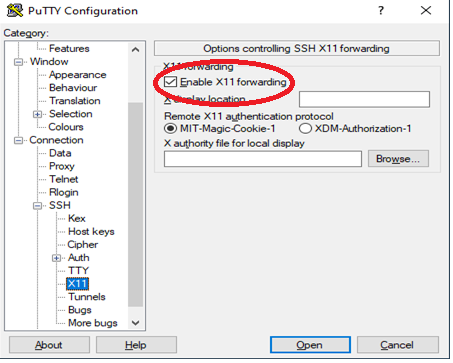The width and height of the screenshot is (453, 363).
Task: Select XDM-Authorization-1 radio button
Action: coord(305,128)
